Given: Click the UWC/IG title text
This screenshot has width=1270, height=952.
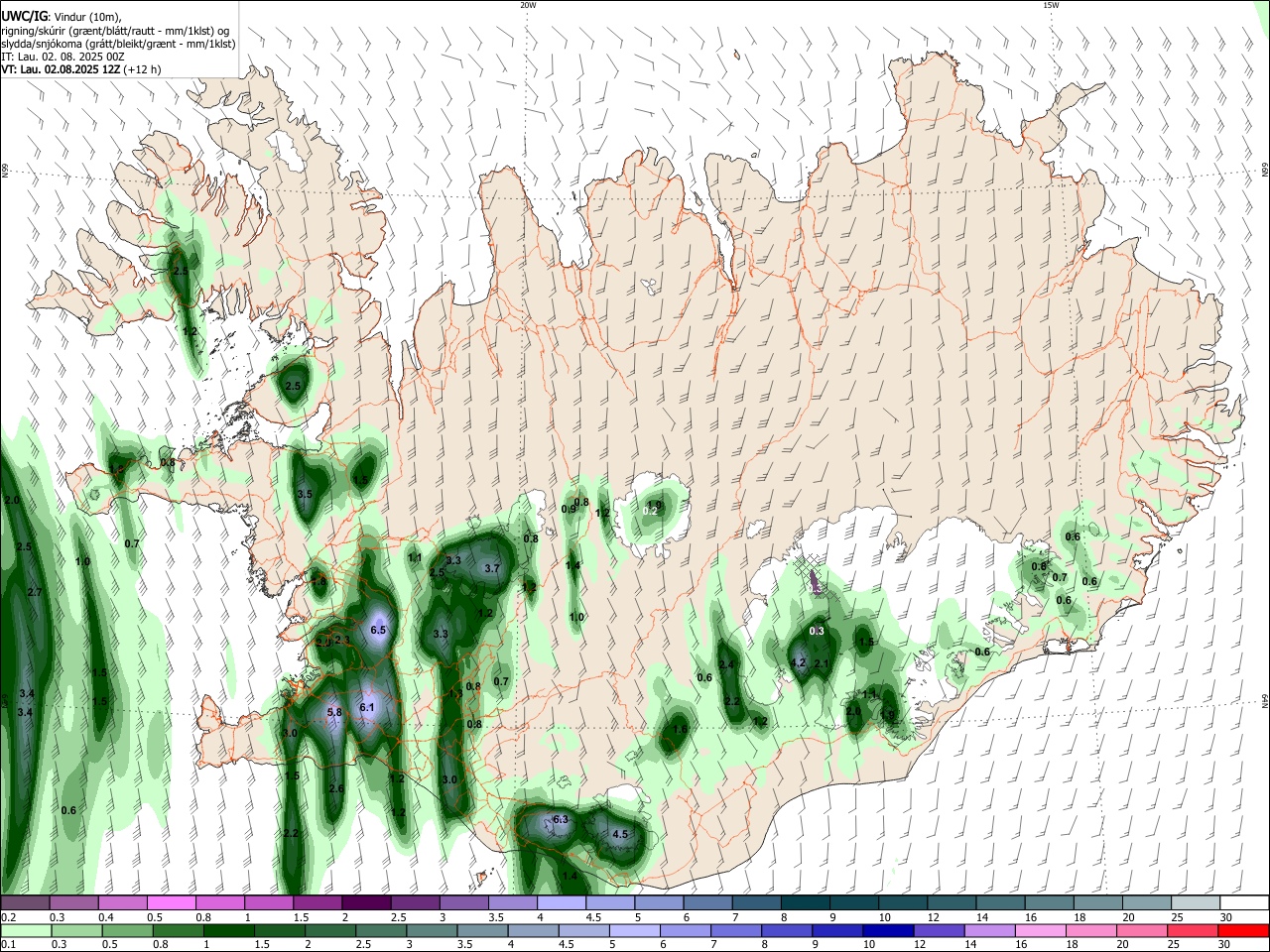Looking at the screenshot, I should click(24, 16).
